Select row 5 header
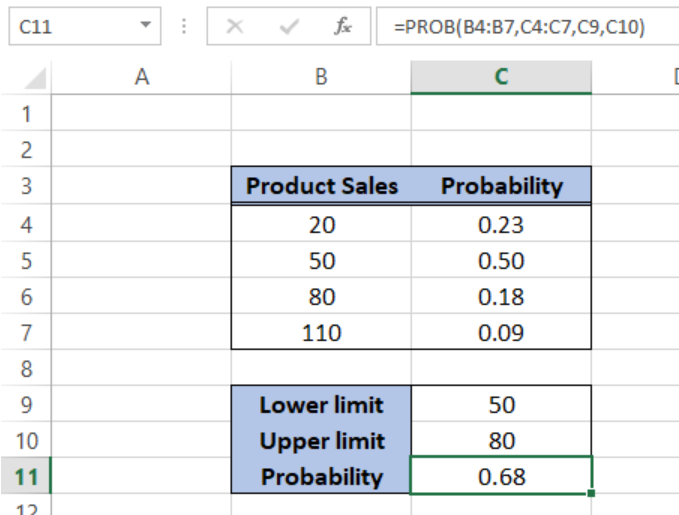Image resolution: width=679 pixels, height=515 pixels. tap(26, 260)
